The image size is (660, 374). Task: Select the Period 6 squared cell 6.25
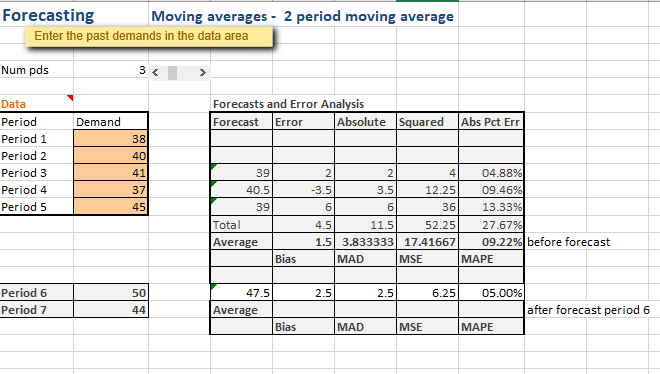(427, 292)
